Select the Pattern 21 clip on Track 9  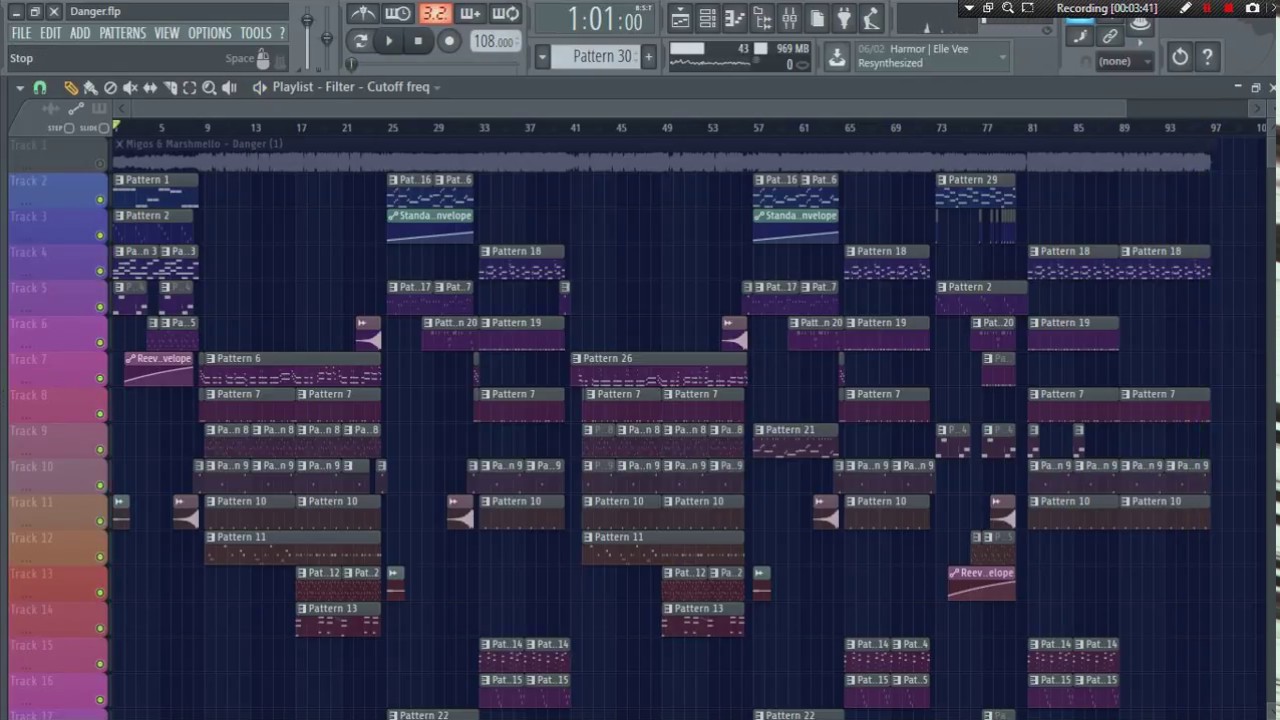795,440
